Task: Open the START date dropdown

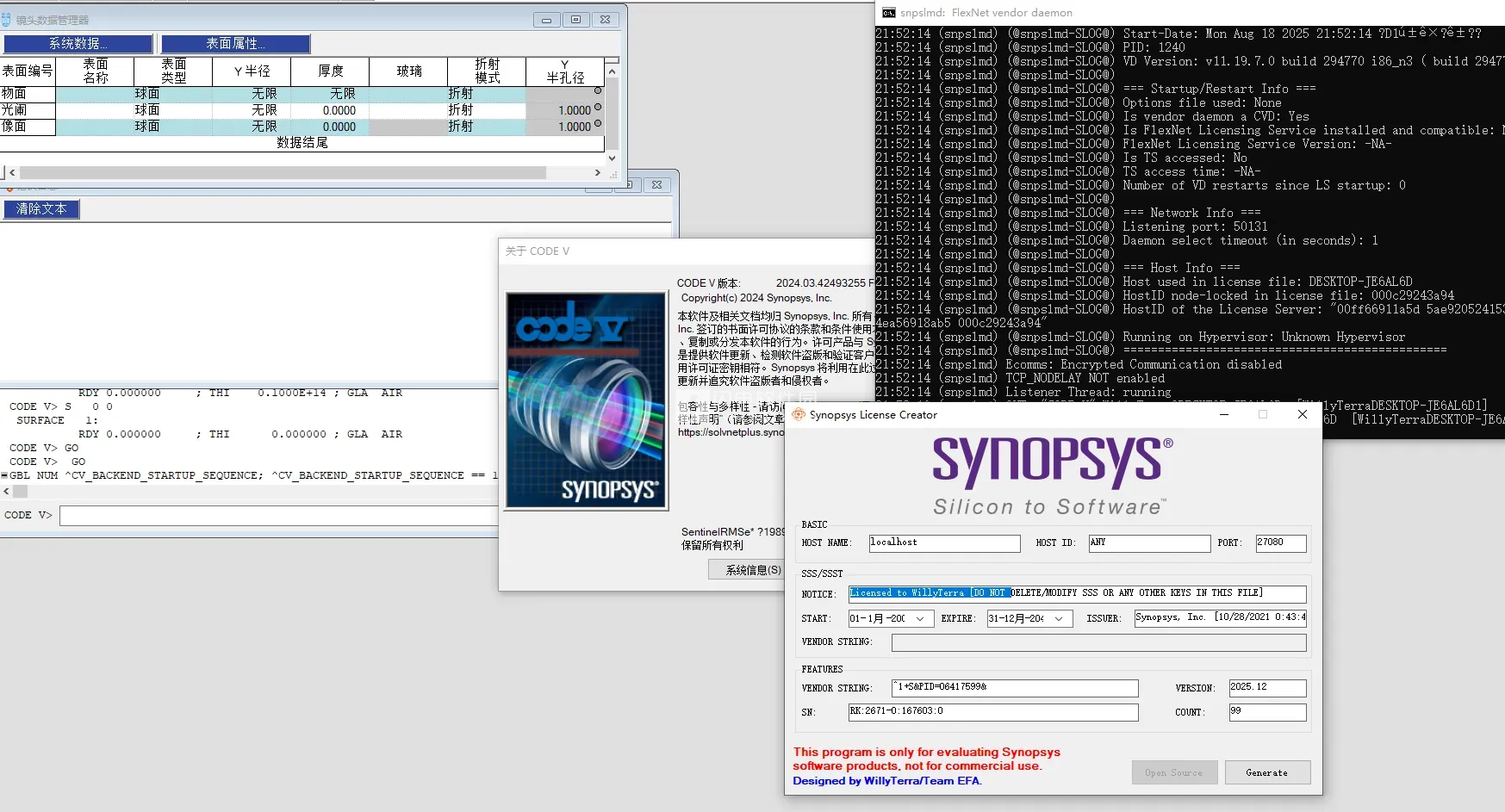Action: click(x=920, y=619)
